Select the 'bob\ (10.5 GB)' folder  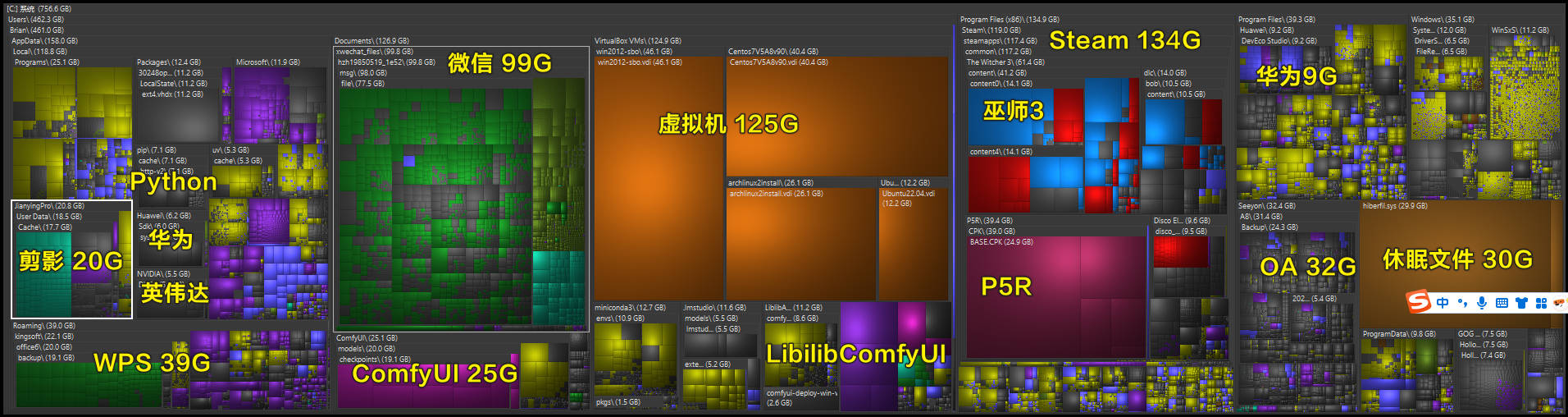pyautogui.click(x=1168, y=84)
